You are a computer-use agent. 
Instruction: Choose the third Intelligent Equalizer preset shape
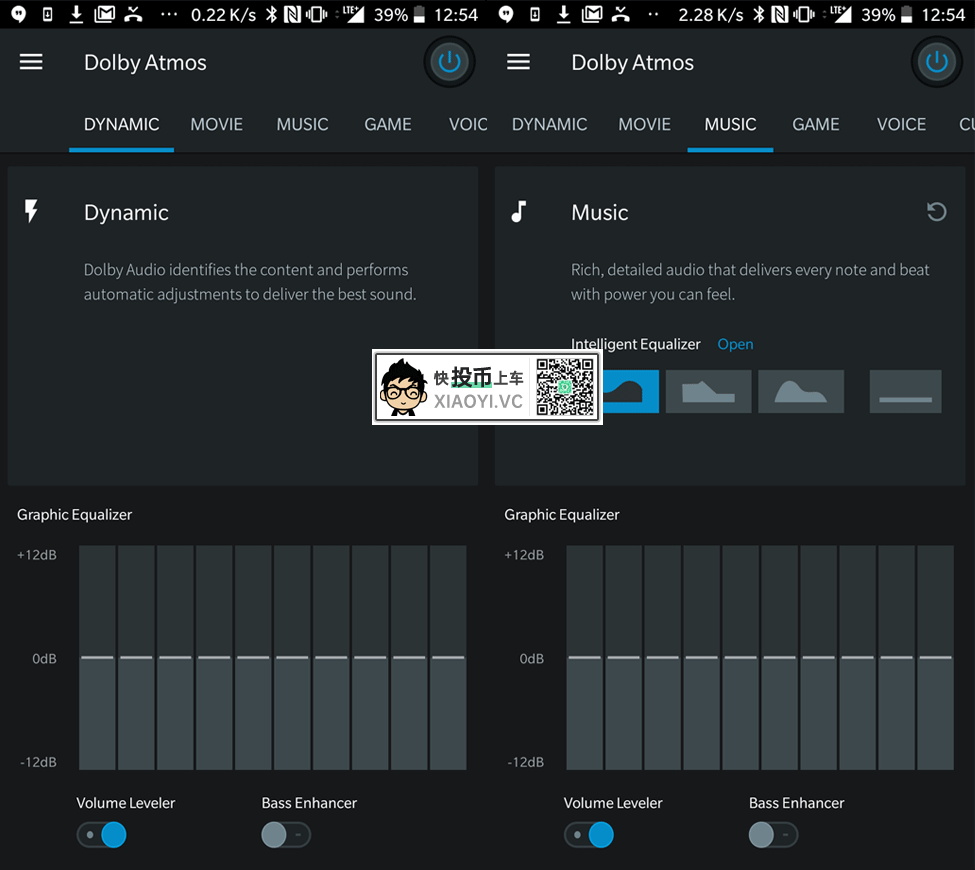click(x=800, y=391)
